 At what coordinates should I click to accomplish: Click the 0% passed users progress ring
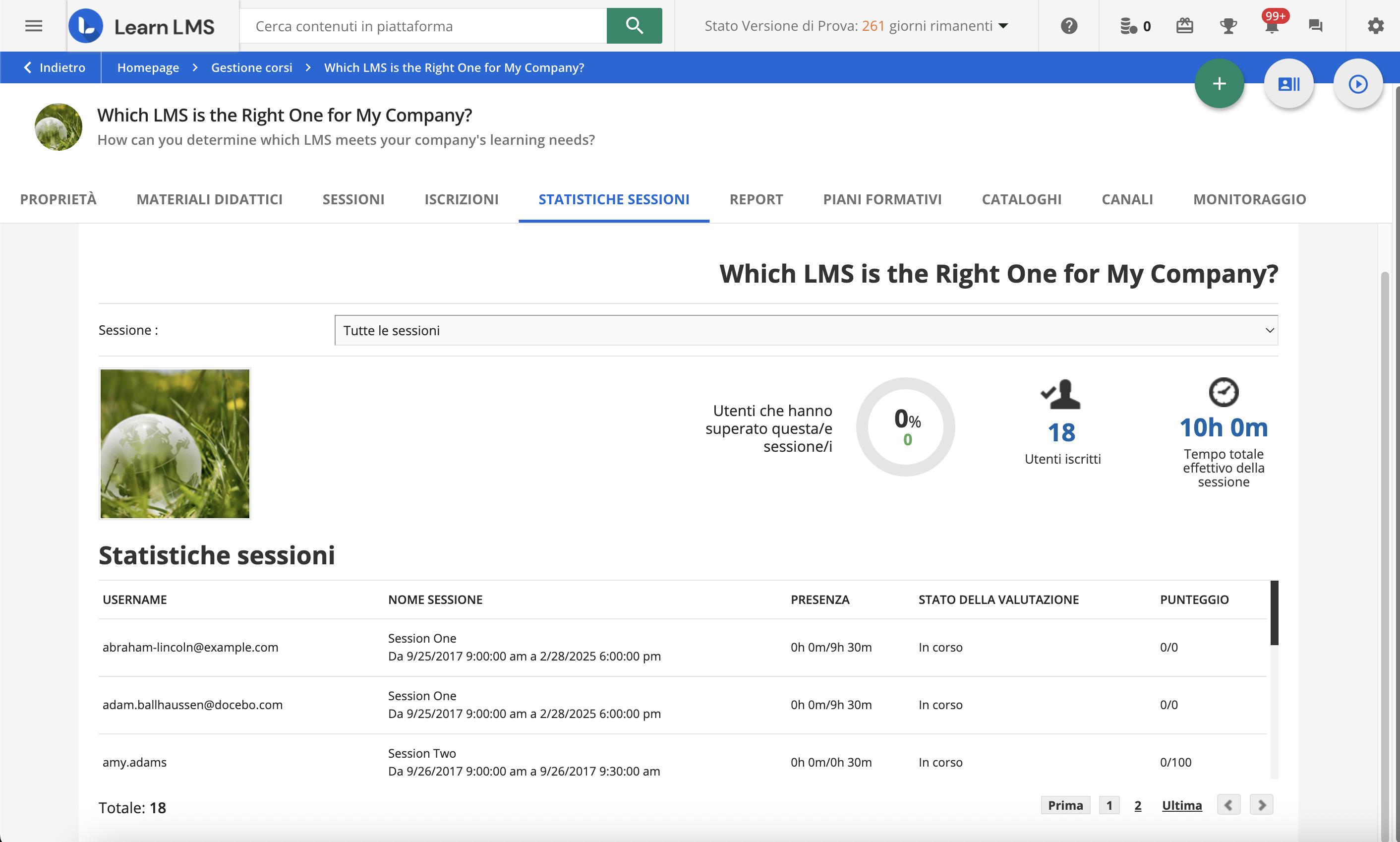905,426
